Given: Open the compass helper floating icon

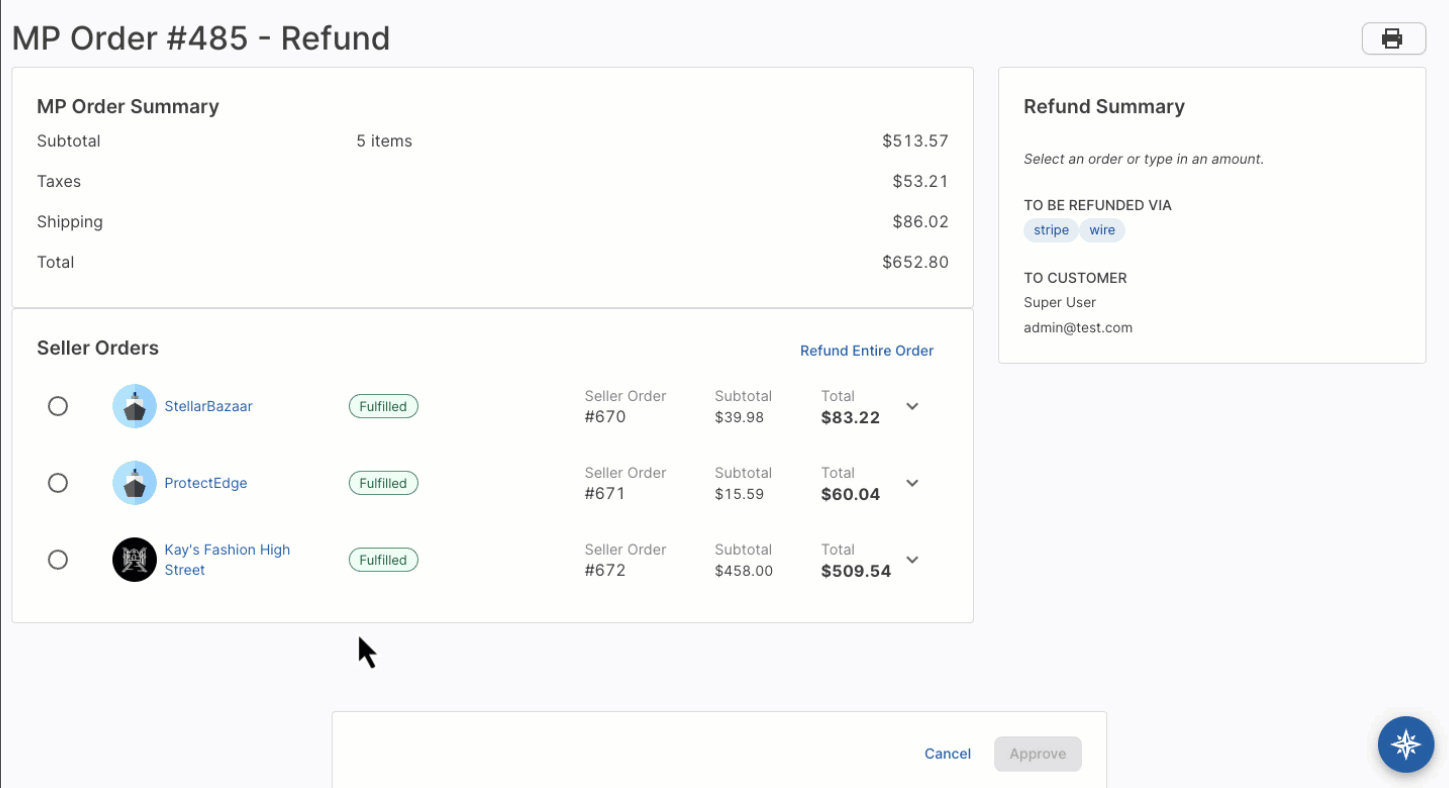Looking at the screenshot, I should [1405, 744].
